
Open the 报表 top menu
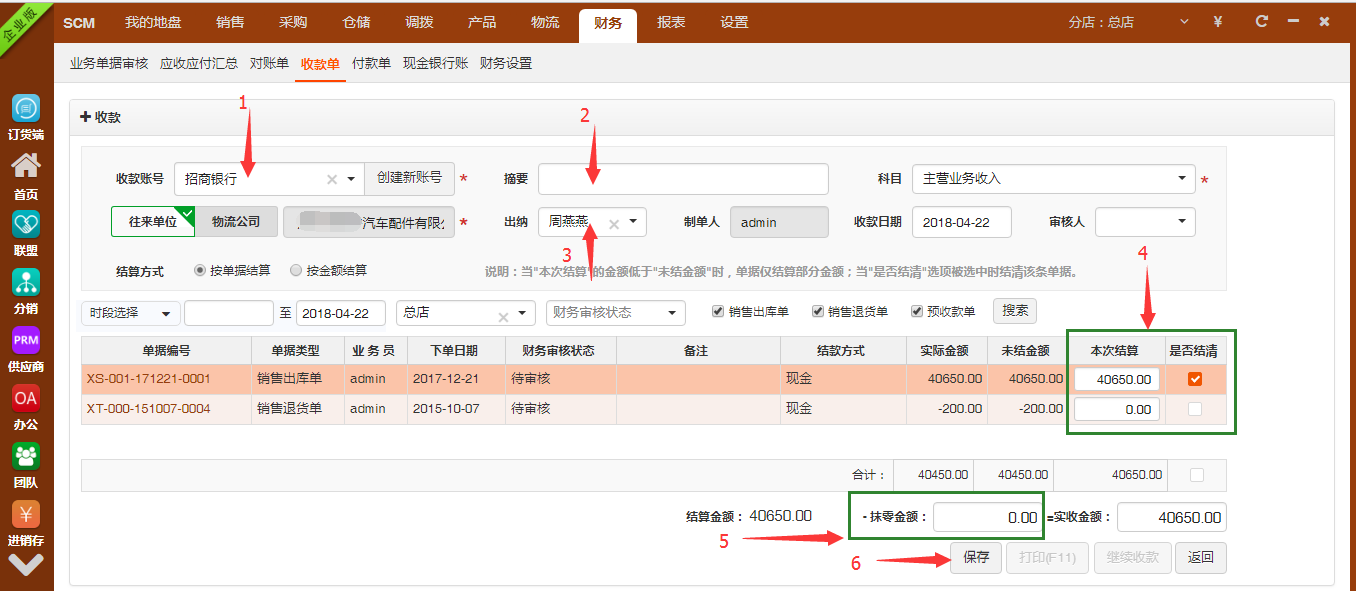point(671,22)
